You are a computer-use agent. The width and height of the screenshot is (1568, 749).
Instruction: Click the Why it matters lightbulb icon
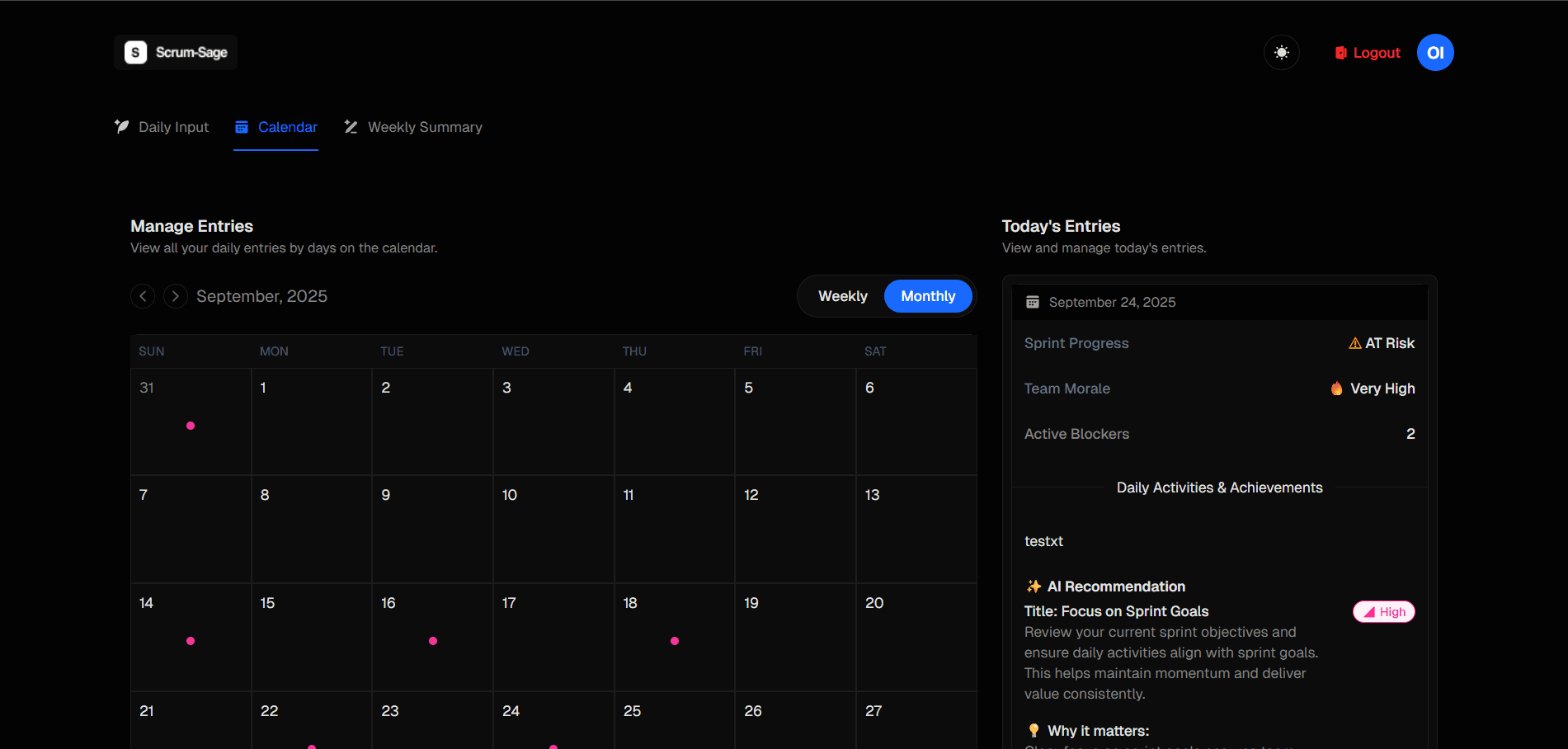click(1034, 731)
